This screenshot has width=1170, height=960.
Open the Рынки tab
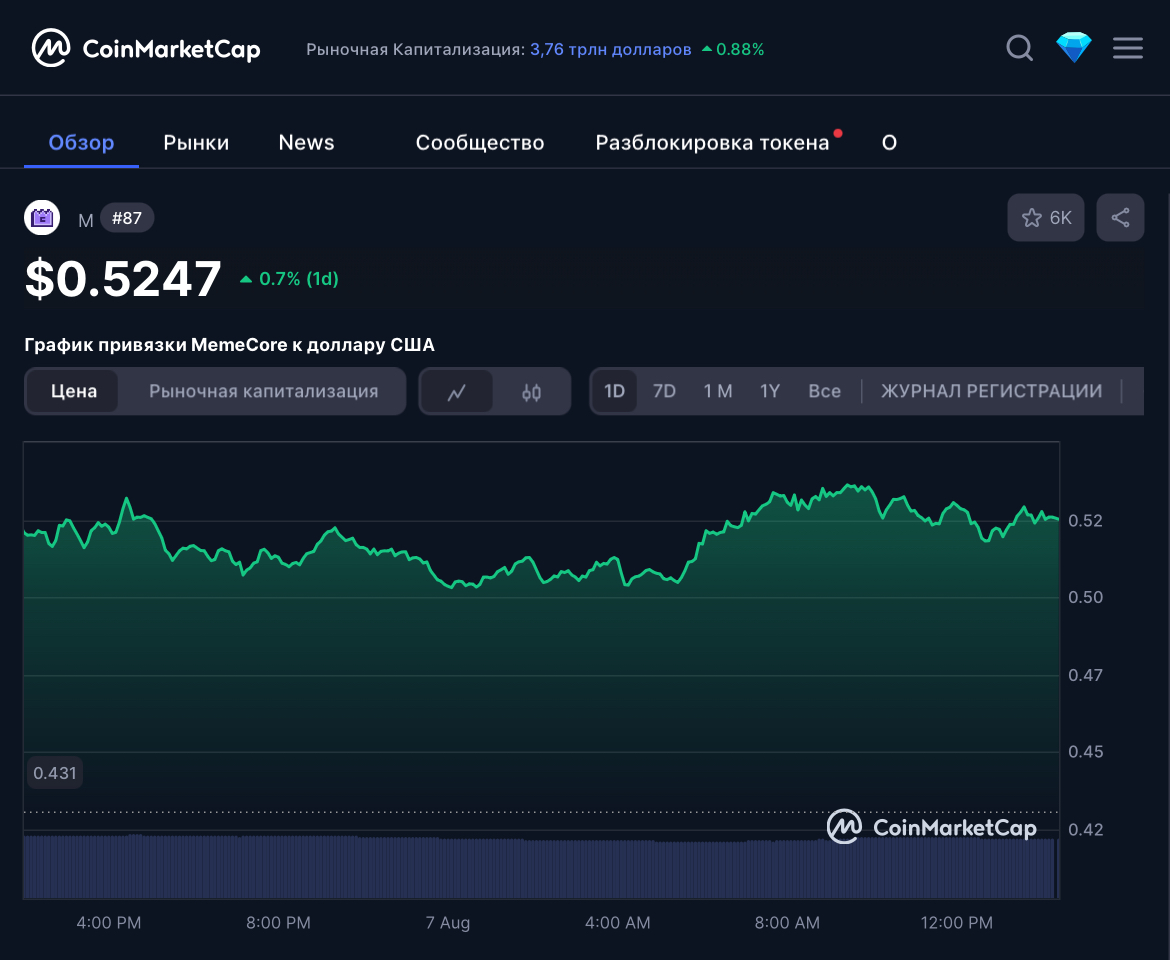[196, 142]
